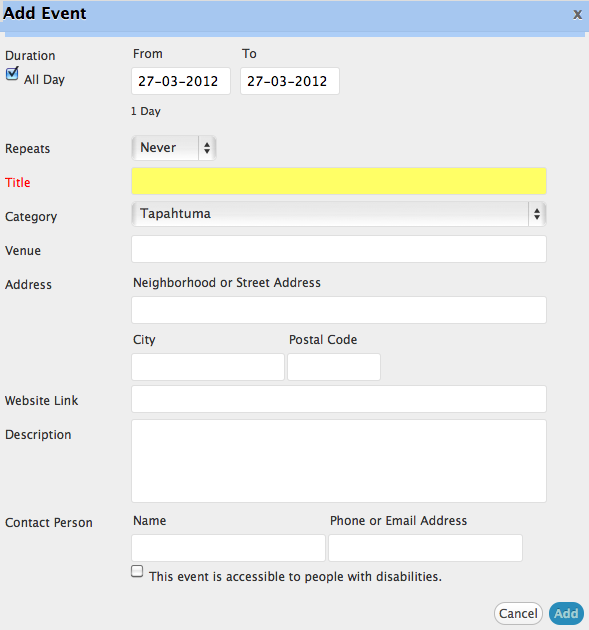Click the Cancel button

(518, 614)
